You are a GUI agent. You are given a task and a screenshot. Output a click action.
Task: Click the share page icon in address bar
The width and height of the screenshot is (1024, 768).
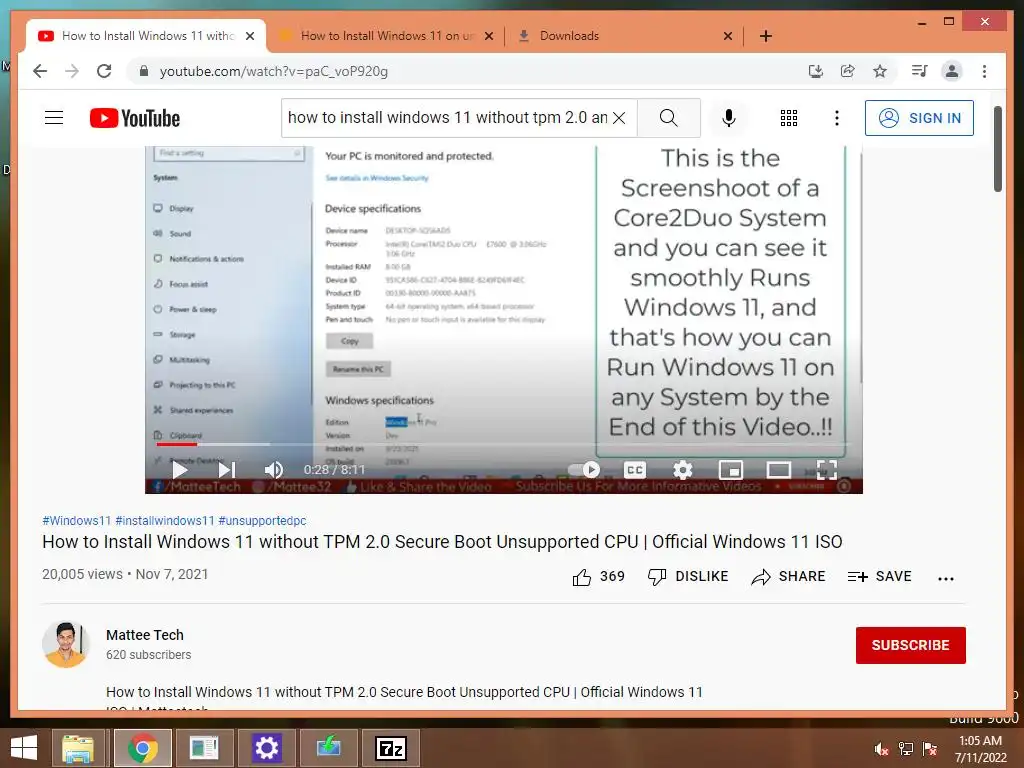click(x=848, y=71)
